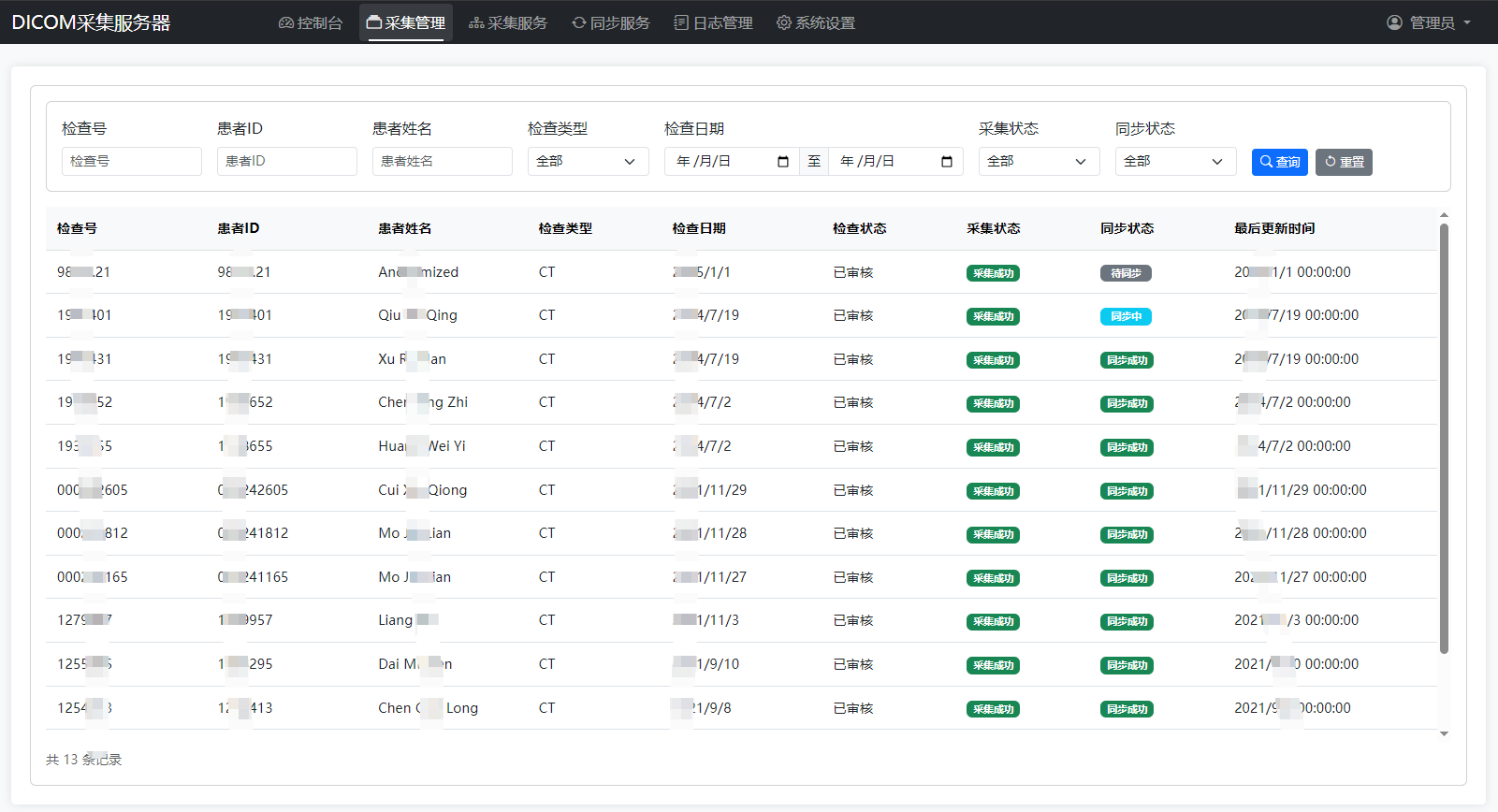
Task: Focus the 检查号 search input field
Action: click(132, 162)
